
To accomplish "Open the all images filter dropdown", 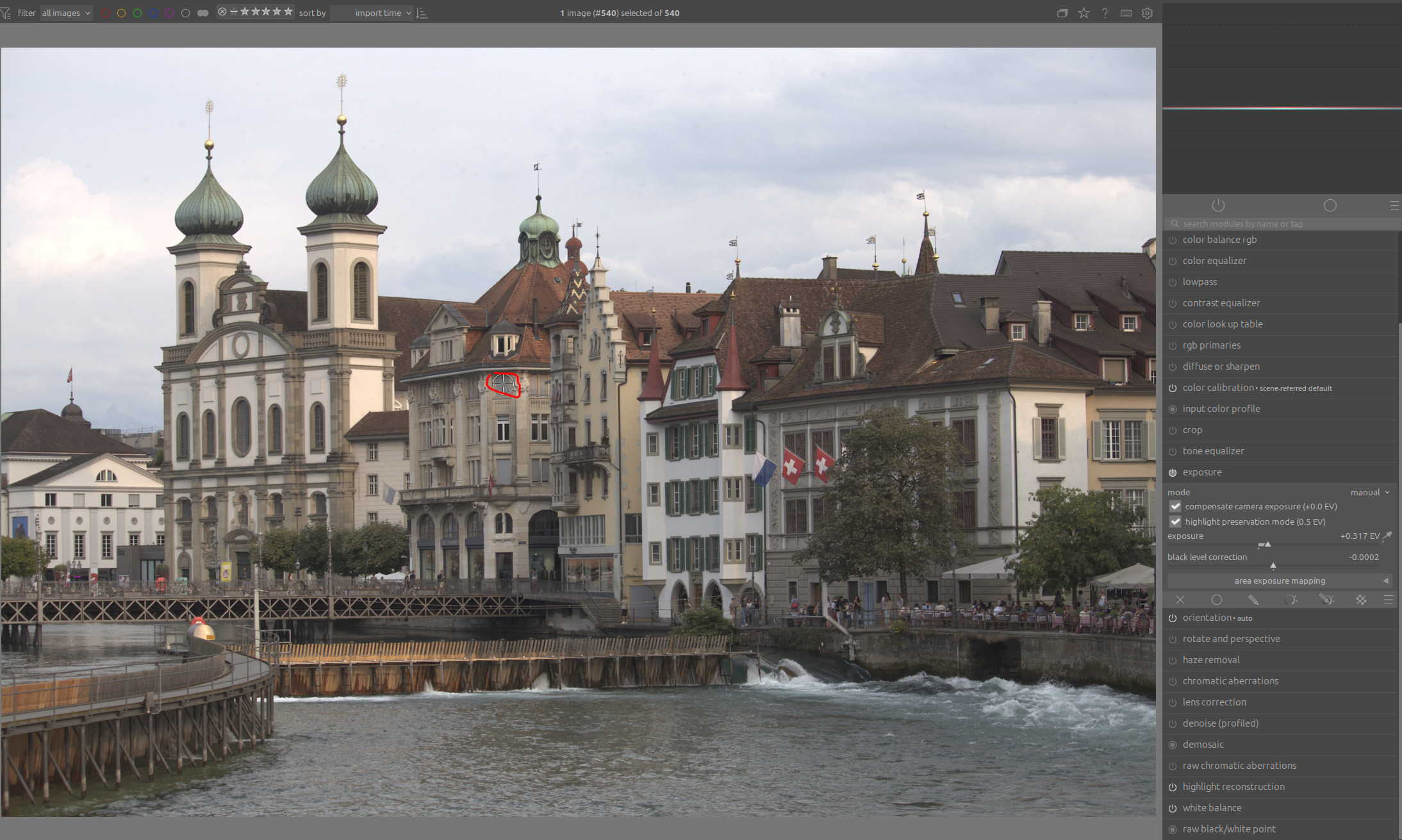I will pyautogui.click(x=66, y=13).
